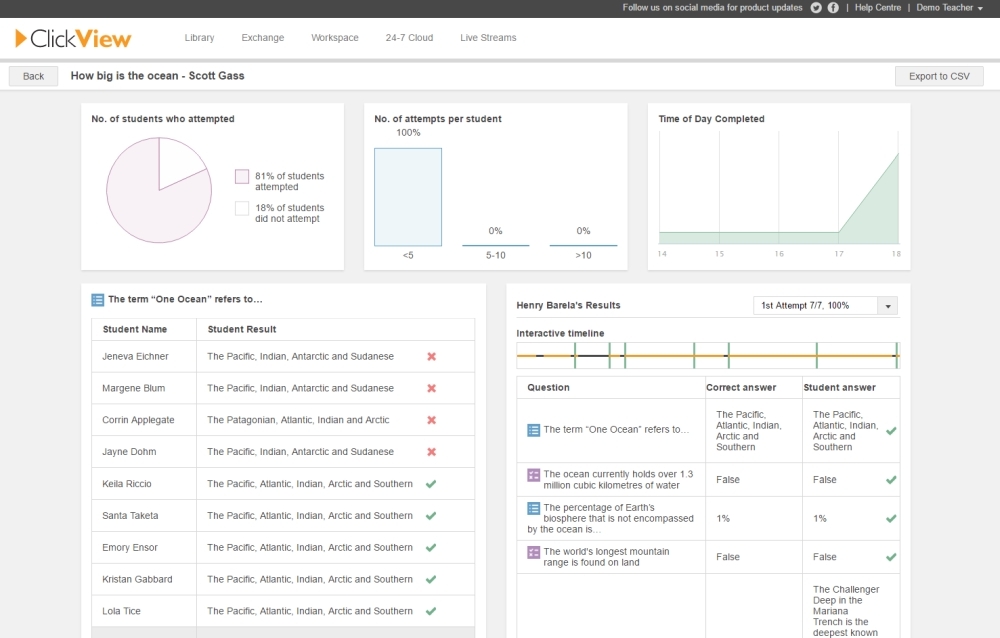This screenshot has width=1000, height=638.
Task: Click the question icon beside Earth's biosphere item
Action: (533, 508)
